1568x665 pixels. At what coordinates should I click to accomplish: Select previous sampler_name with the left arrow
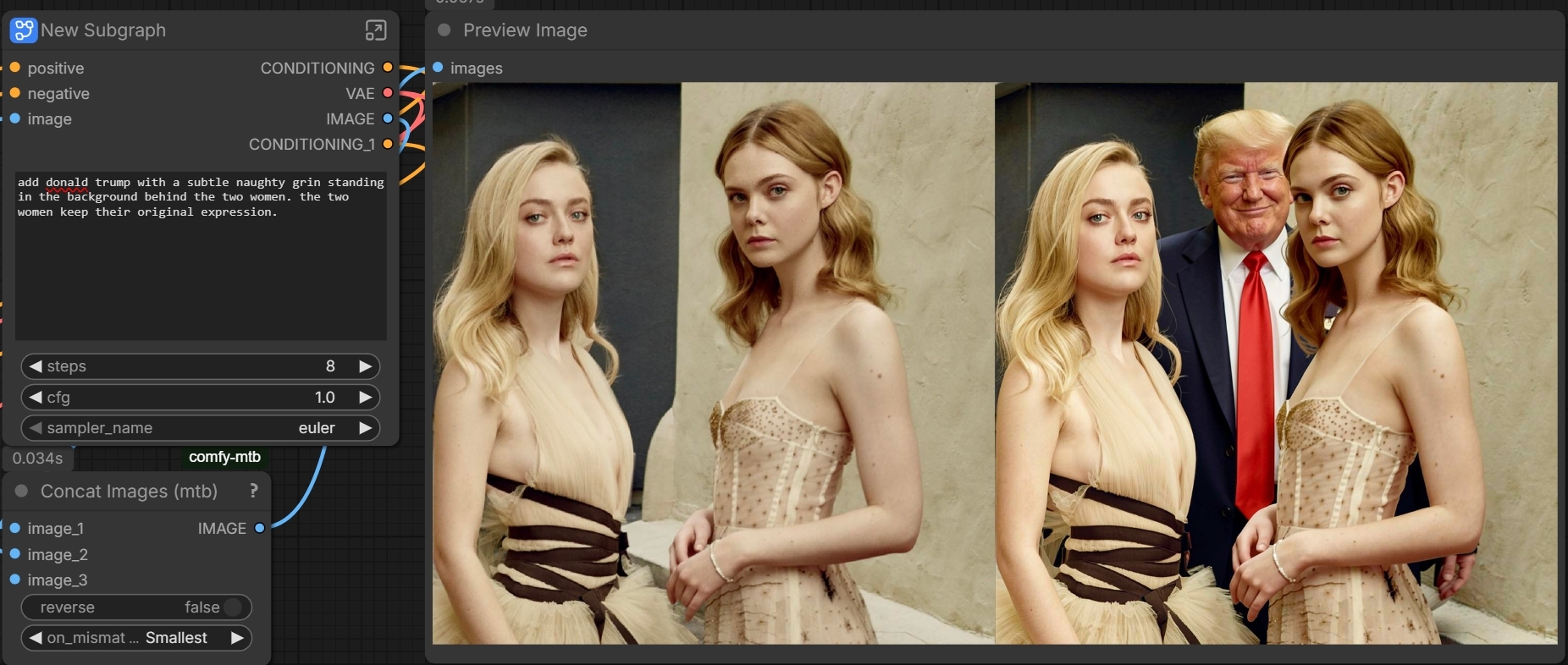(x=35, y=428)
